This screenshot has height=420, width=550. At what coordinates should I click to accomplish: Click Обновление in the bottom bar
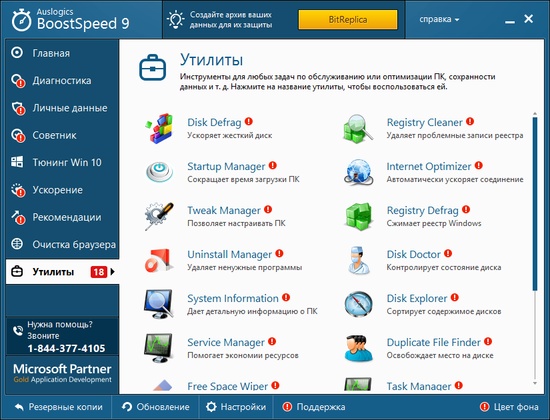155,407
